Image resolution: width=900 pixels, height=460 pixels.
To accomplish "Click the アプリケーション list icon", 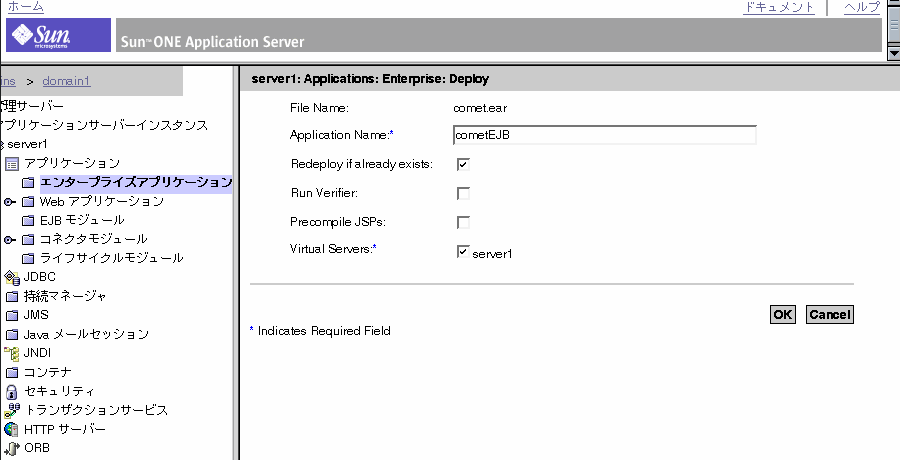I will coord(12,164).
